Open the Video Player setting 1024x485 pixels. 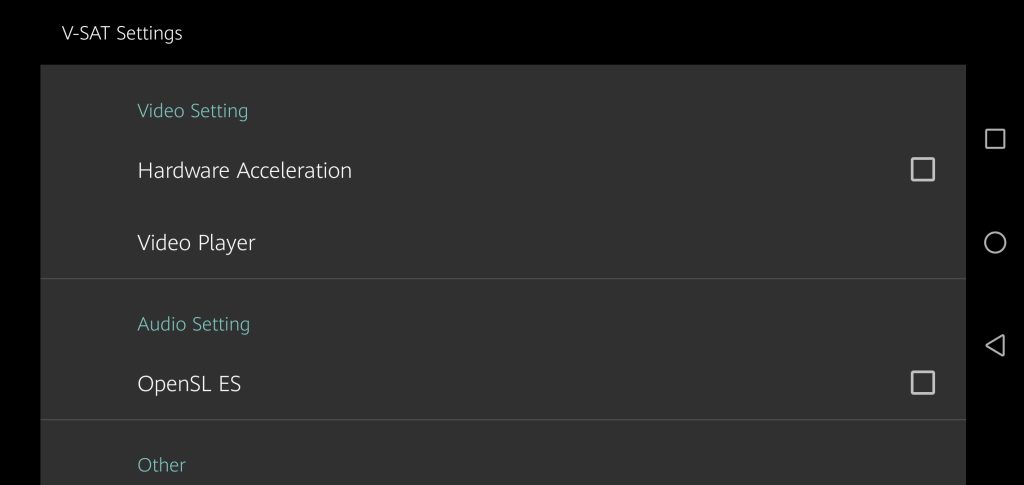point(196,243)
